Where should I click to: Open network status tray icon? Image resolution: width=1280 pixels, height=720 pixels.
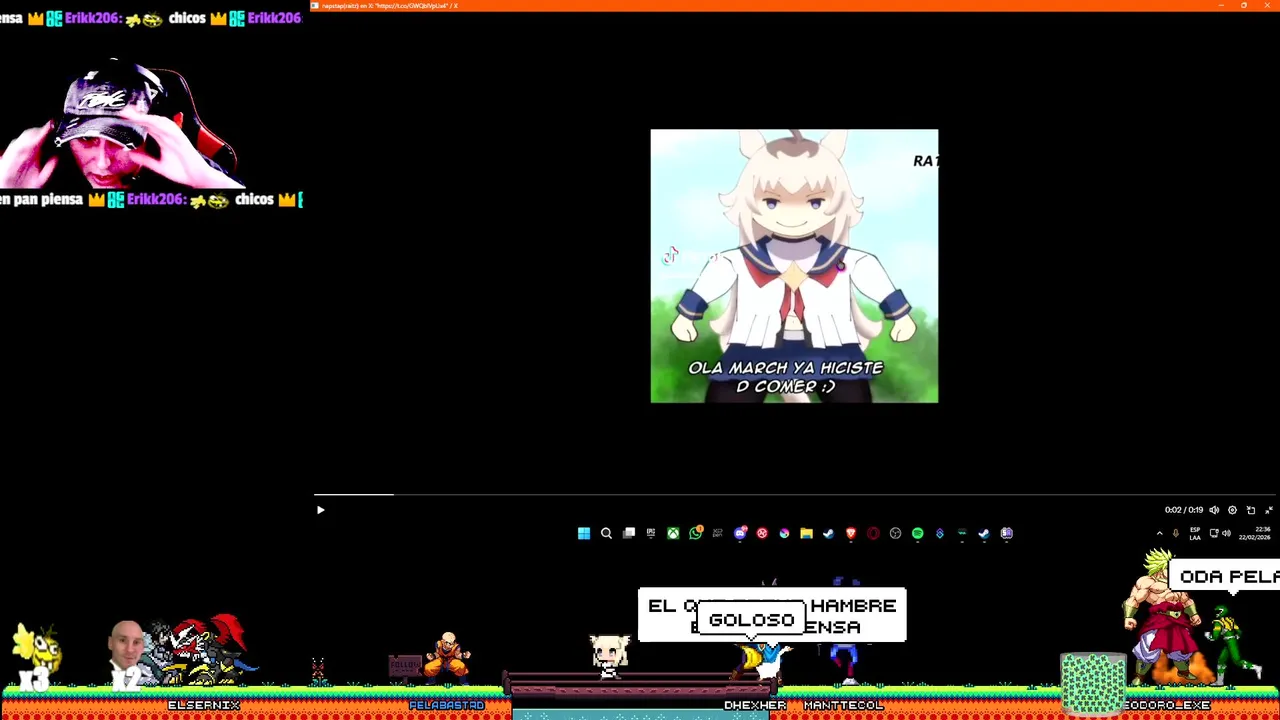pyautogui.click(x=1214, y=533)
